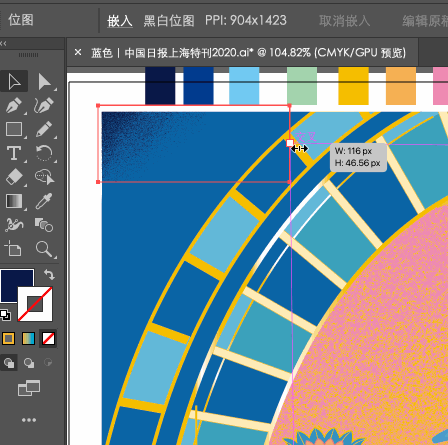The width and height of the screenshot is (448, 445).
Task: Select the Selection tool (black arrow)
Action: point(14,82)
